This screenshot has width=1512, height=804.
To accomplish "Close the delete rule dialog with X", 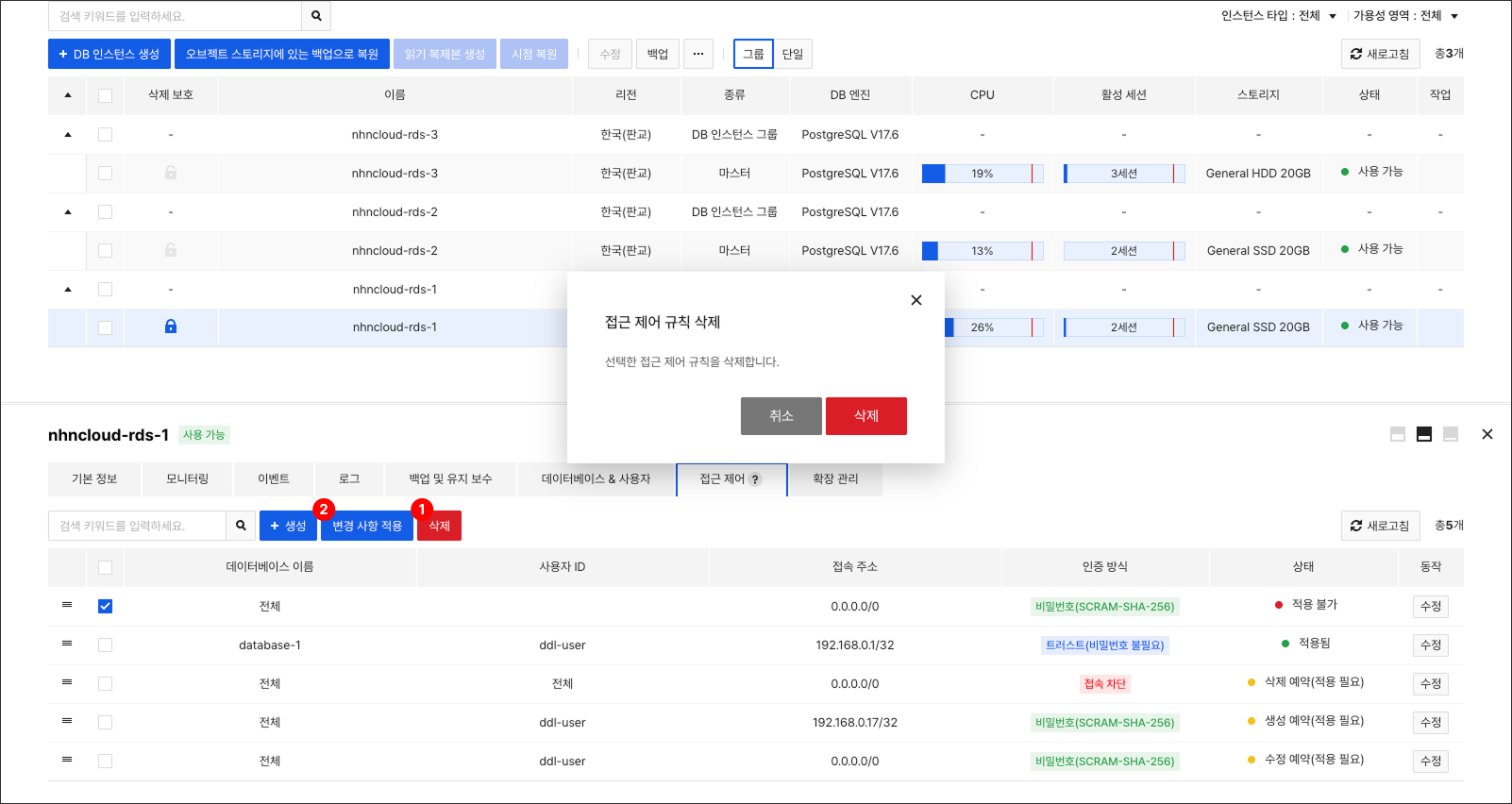I will click(x=916, y=300).
